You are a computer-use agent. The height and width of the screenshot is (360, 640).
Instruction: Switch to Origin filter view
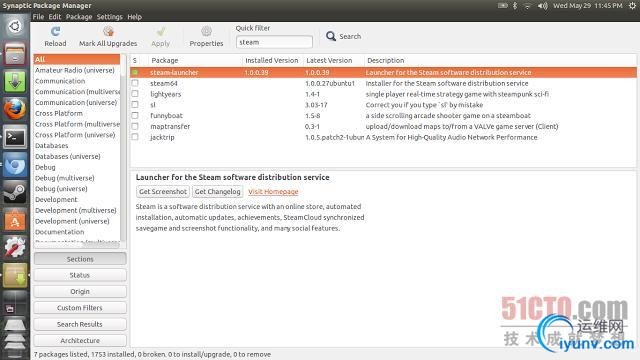point(80,291)
